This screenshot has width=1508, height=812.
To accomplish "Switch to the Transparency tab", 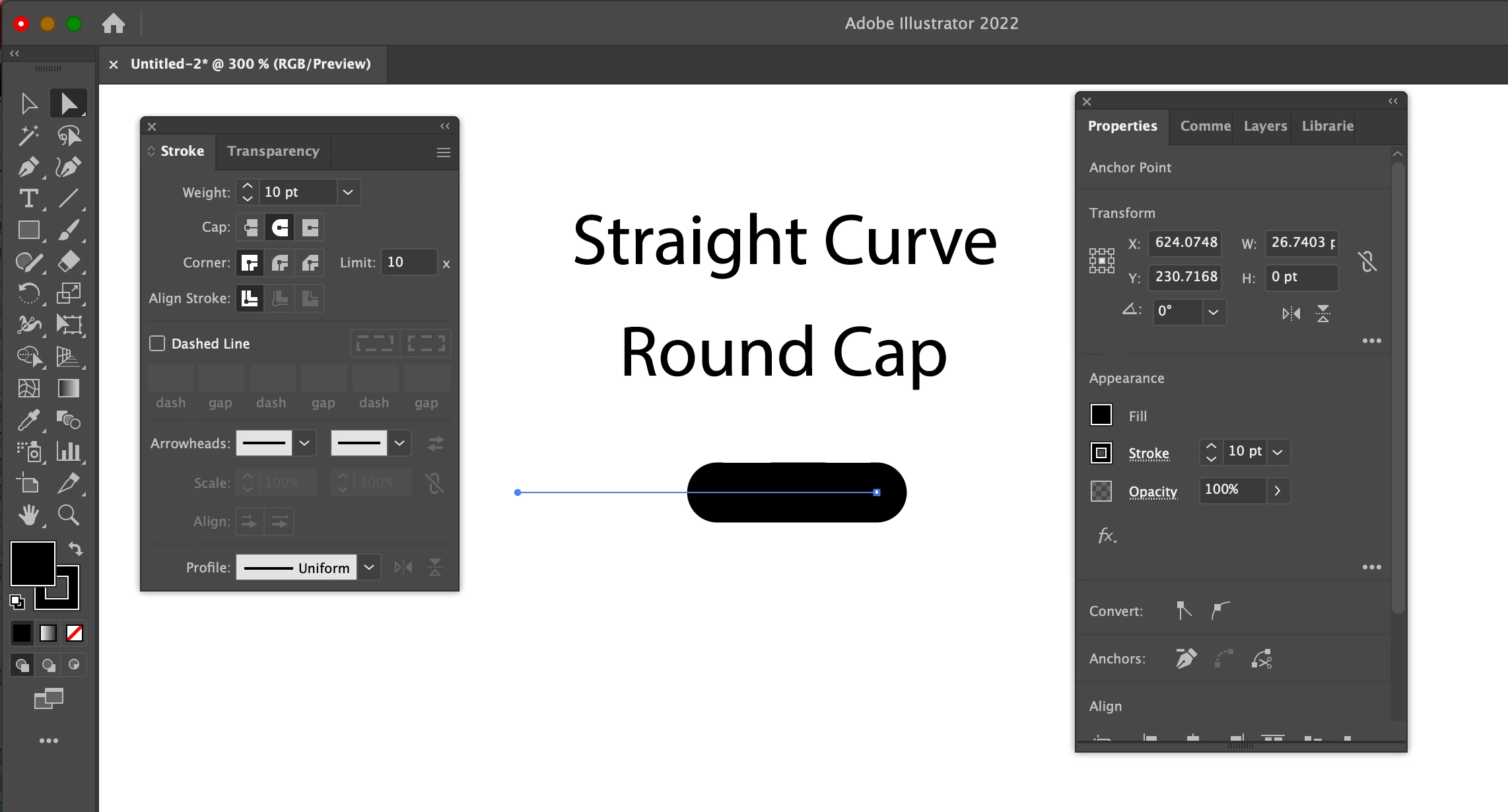I will pyautogui.click(x=273, y=151).
